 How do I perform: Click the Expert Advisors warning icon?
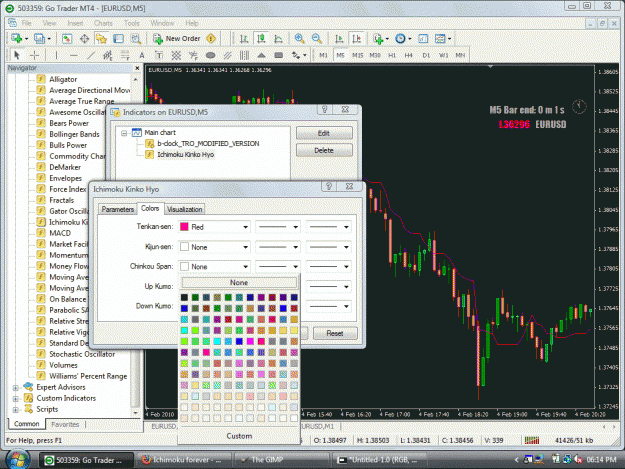coord(211,39)
